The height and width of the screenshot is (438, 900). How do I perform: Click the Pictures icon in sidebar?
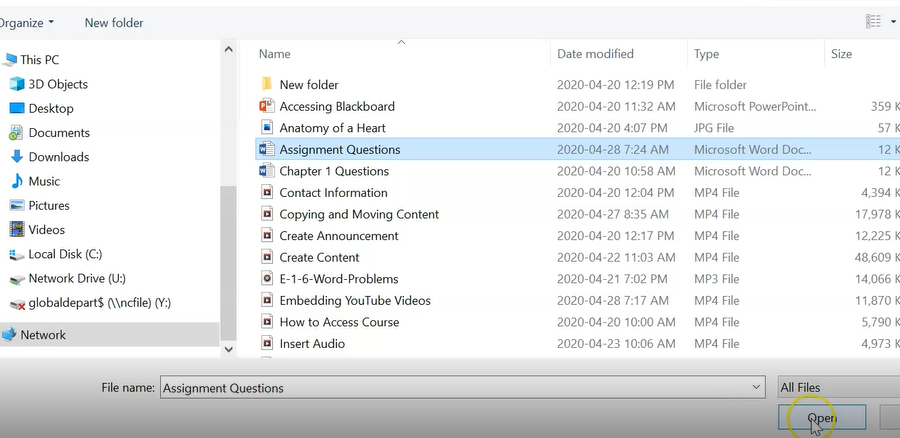click(17, 205)
